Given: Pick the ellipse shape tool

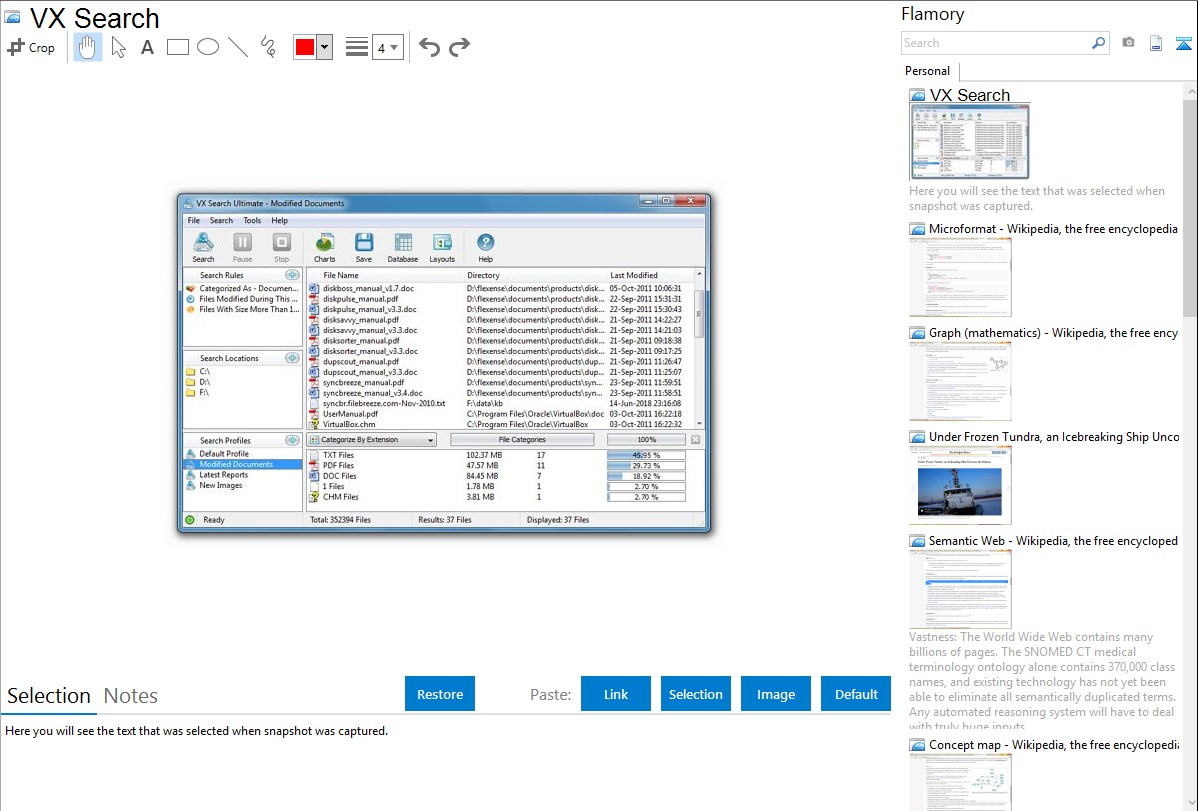Looking at the screenshot, I should pyautogui.click(x=208, y=47).
